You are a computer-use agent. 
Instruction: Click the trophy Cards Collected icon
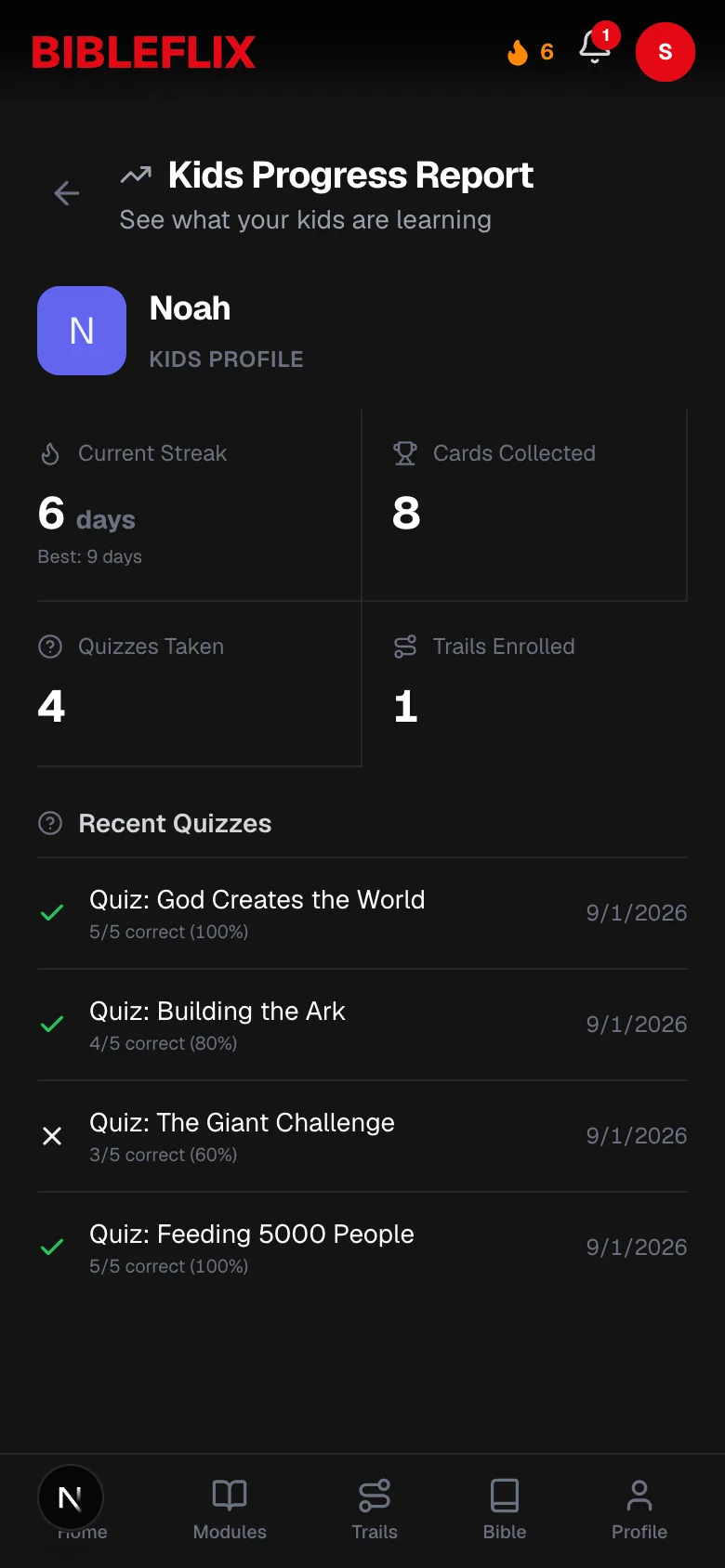tap(405, 453)
